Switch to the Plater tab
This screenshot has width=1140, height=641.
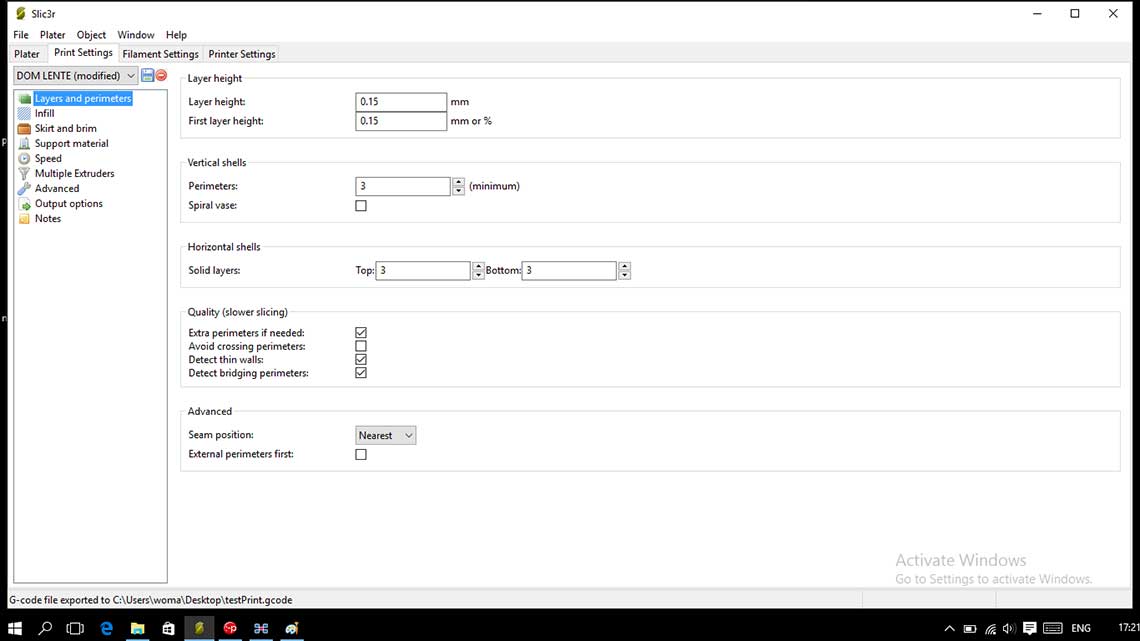(x=27, y=54)
